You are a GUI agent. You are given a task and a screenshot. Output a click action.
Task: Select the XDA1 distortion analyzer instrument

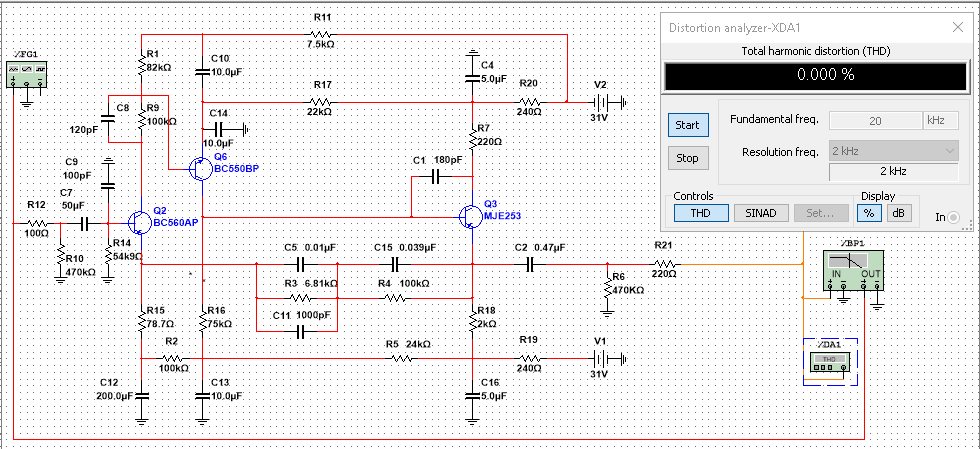[833, 363]
